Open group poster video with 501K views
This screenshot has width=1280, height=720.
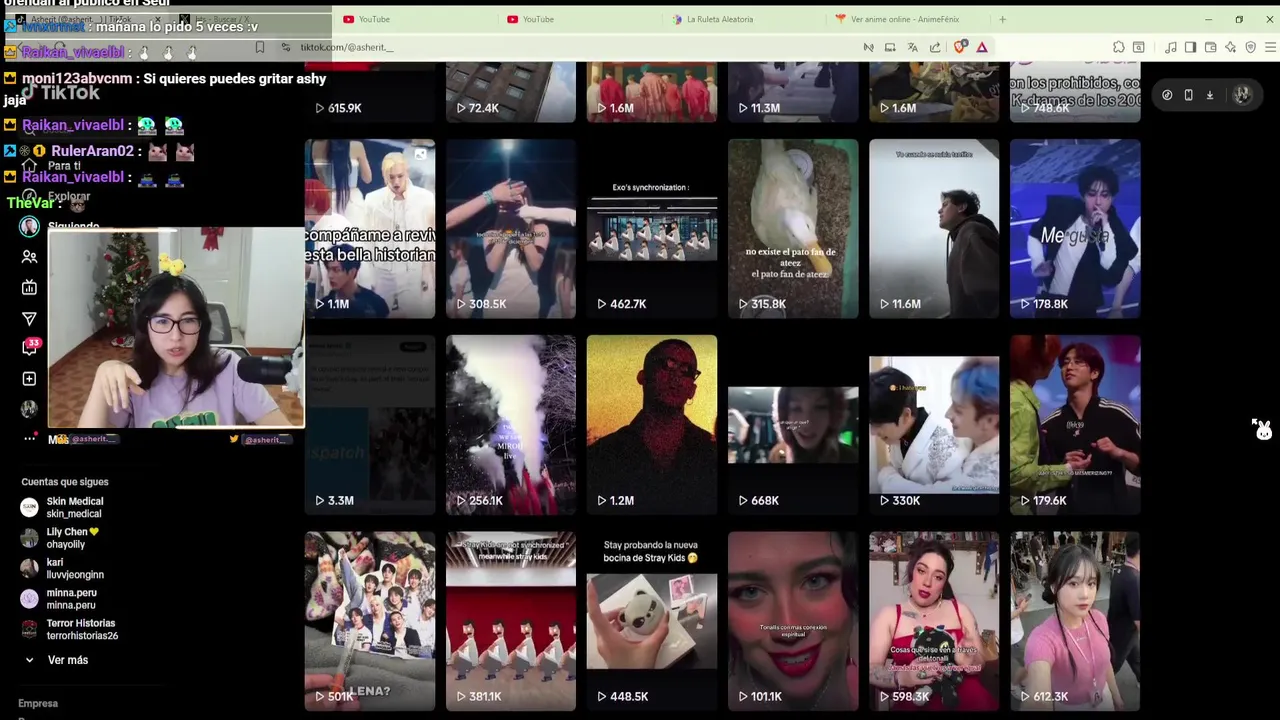(370, 621)
